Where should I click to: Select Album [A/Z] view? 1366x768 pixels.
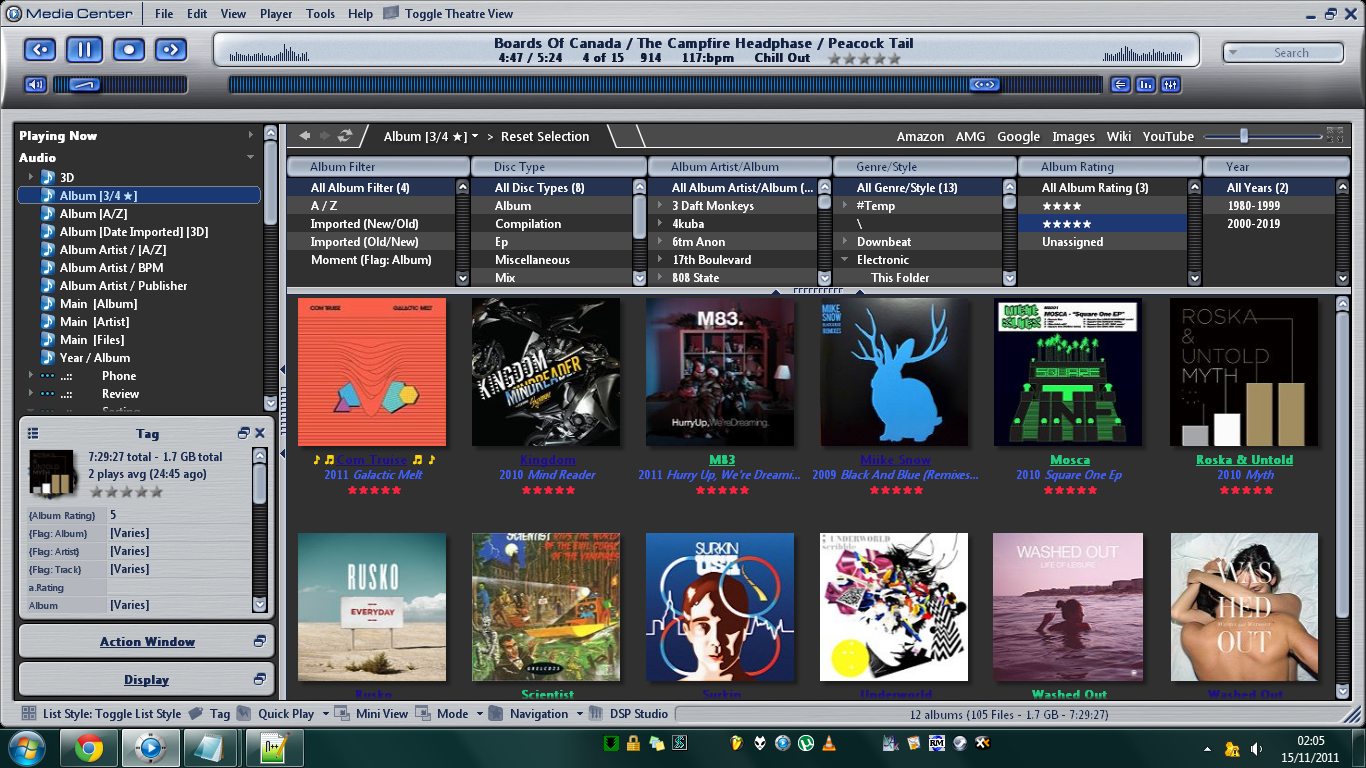pyautogui.click(x=92, y=213)
